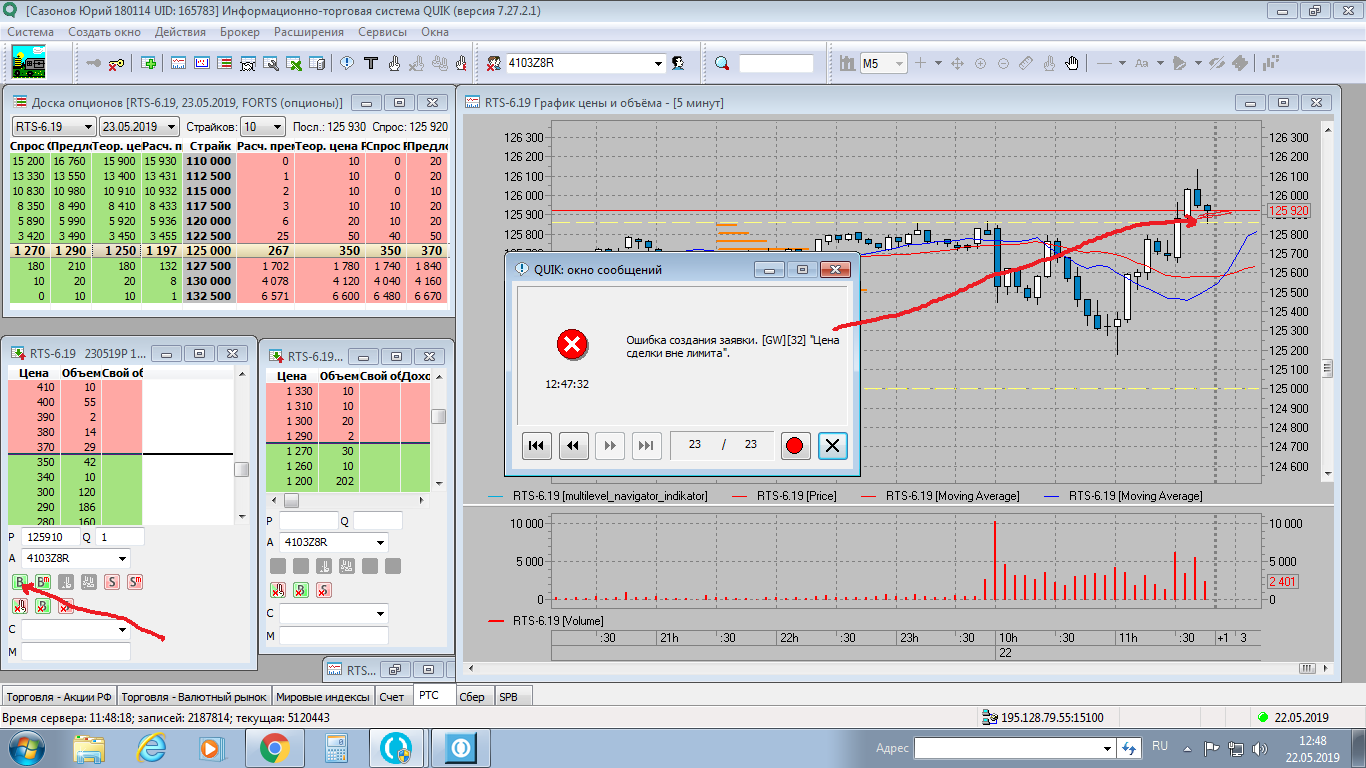Viewport: 1366px width, 768px height.
Task: Go to previous message in message window
Action: [573, 446]
